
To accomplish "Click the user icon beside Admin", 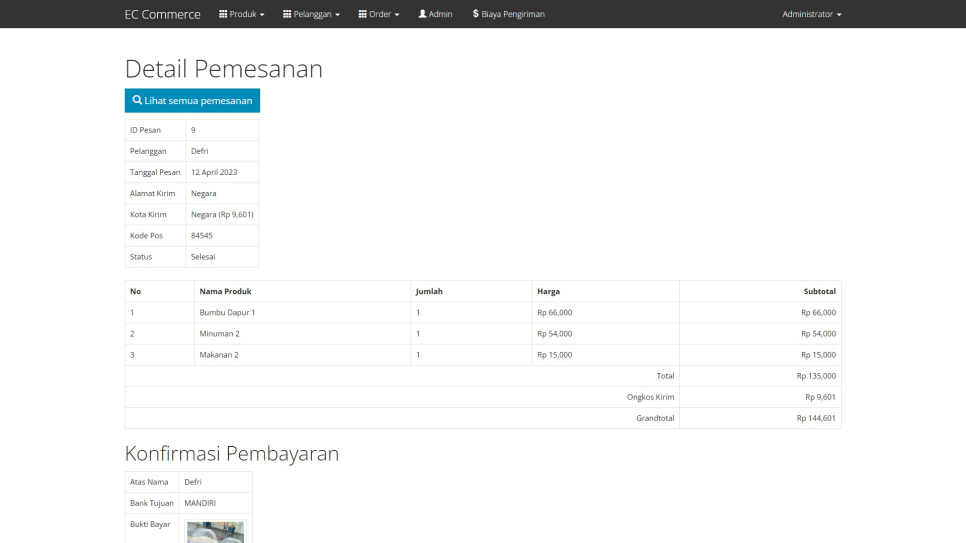I will 423,14.
